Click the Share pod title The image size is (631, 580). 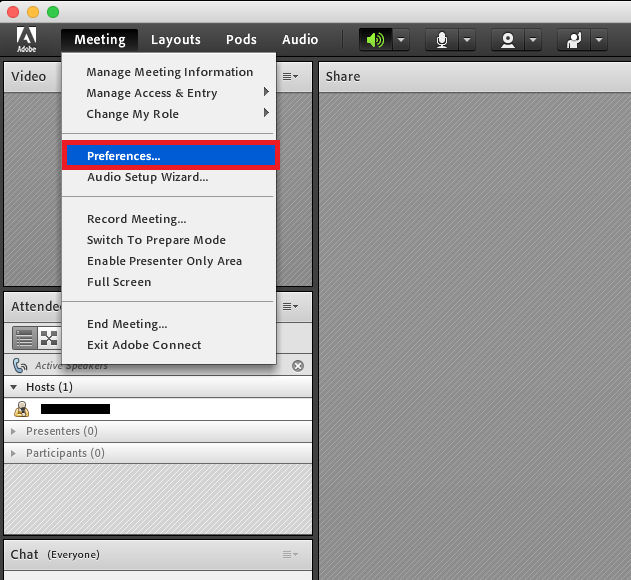point(343,76)
